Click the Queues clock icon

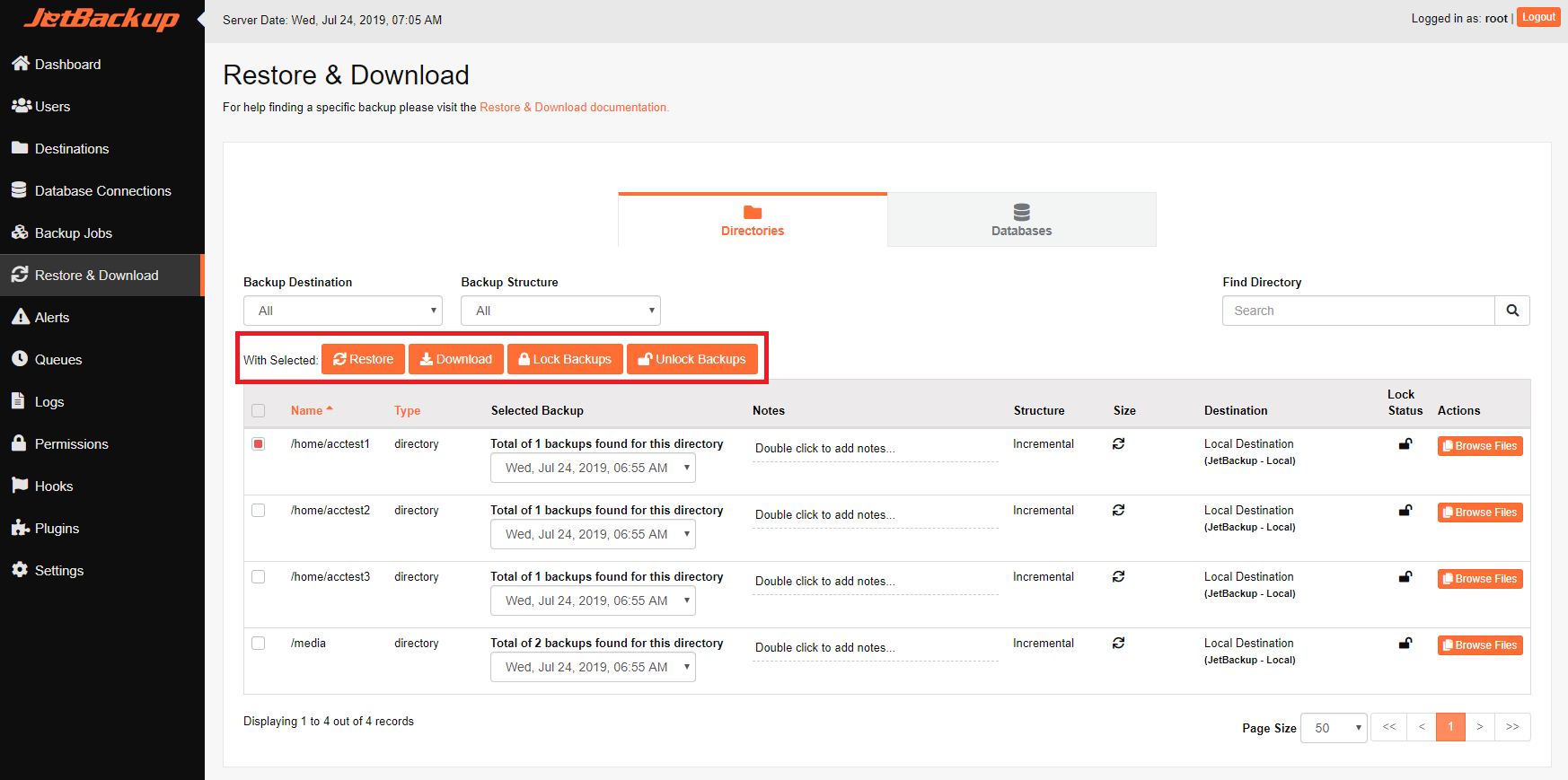point(20,358)
